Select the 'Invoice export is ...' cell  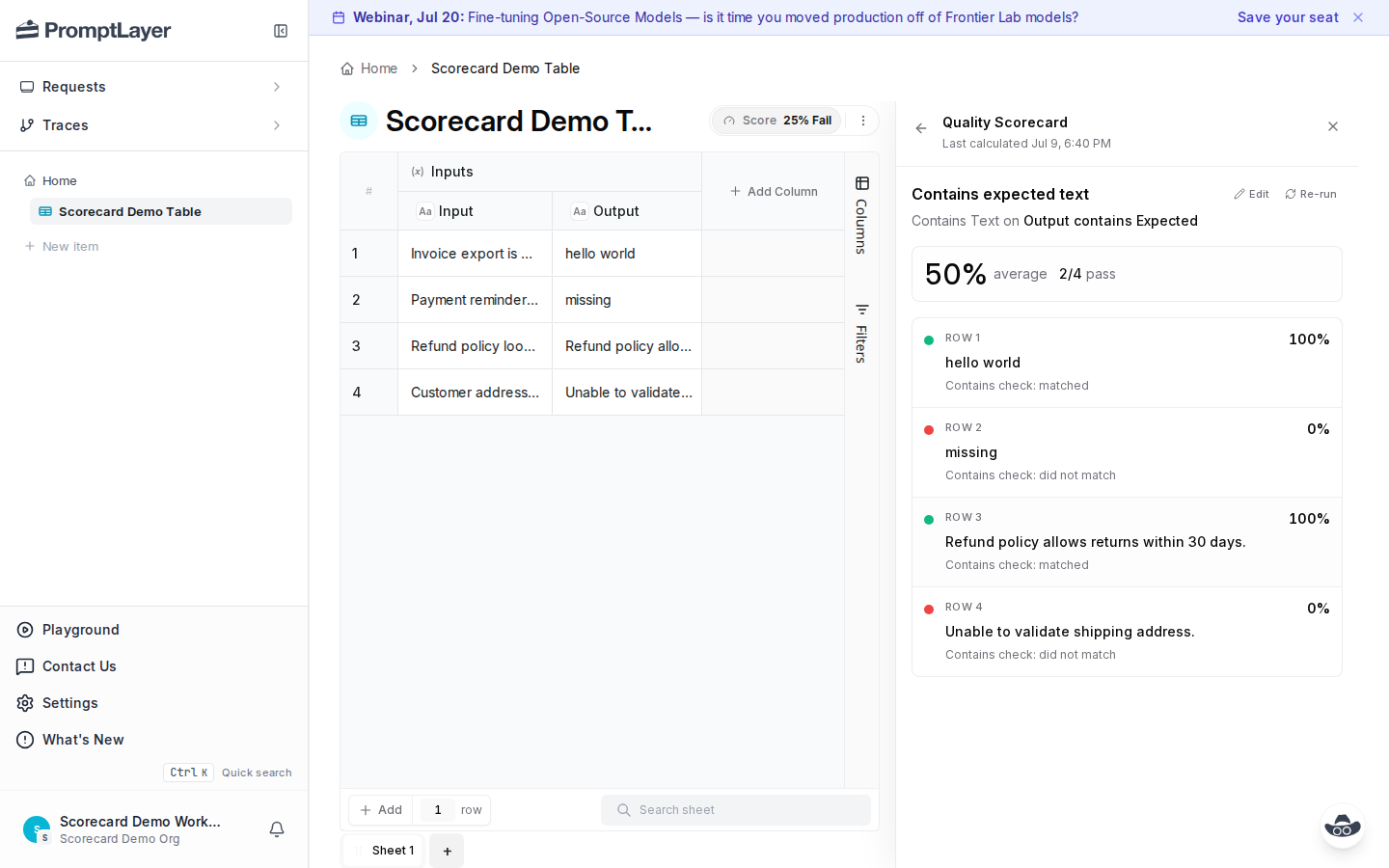point(475,254)
